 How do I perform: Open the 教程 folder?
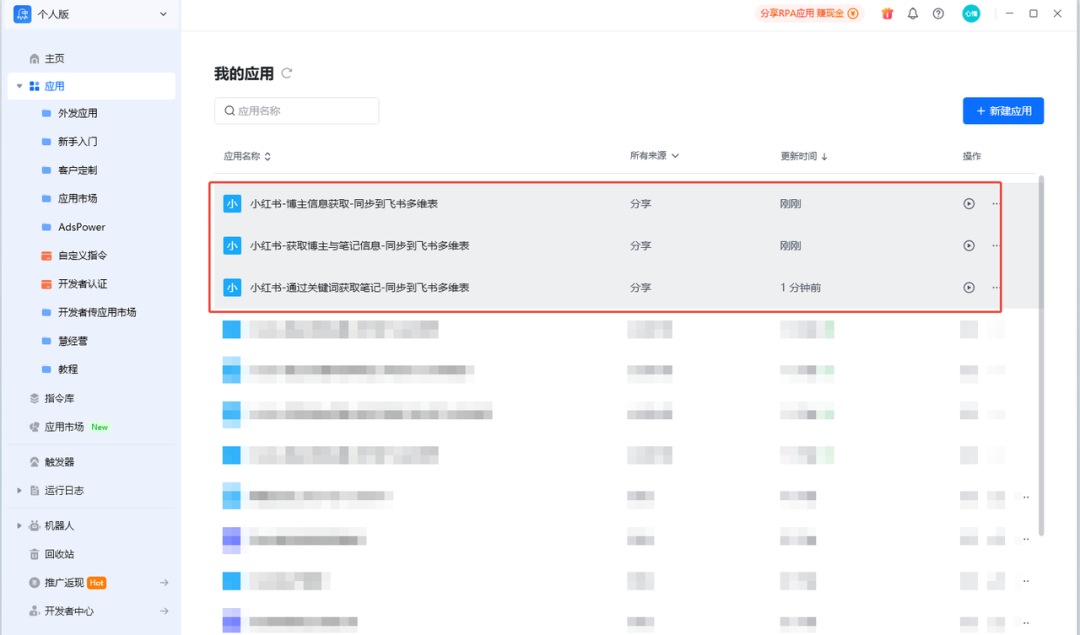(x=68, y=369)
